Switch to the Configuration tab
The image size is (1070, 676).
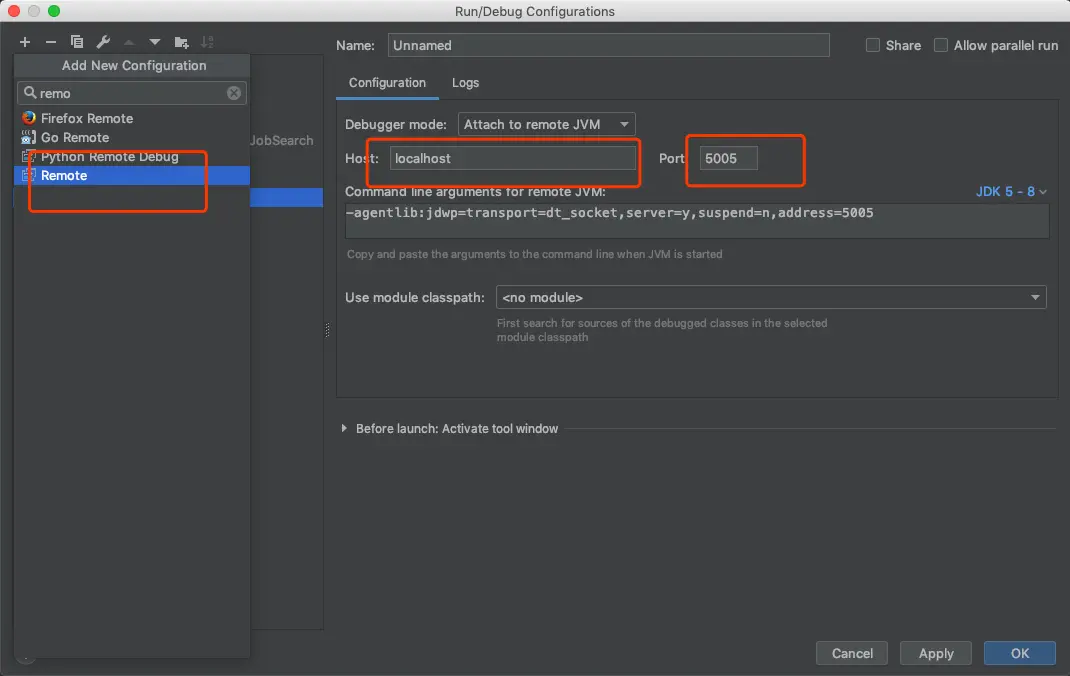[387, 83]
